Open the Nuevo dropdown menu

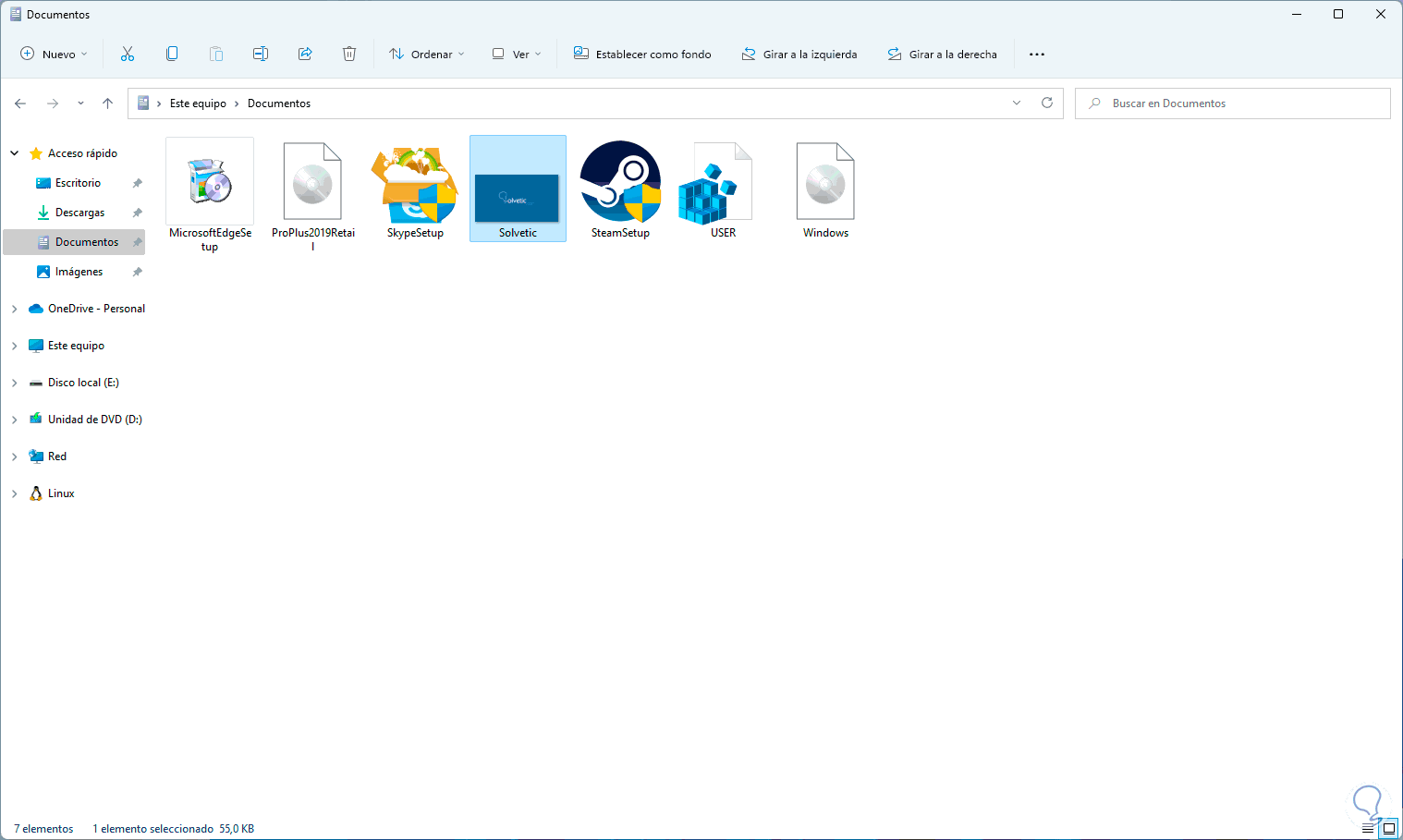click(54, 55)
